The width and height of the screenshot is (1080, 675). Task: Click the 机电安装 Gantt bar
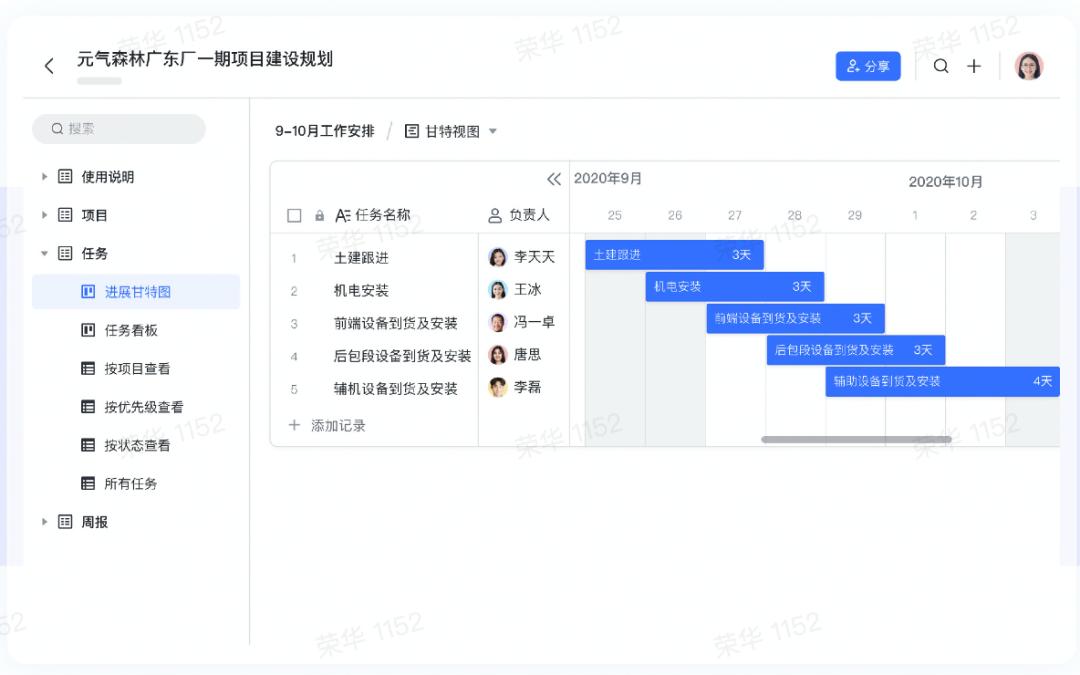(734, 287)
